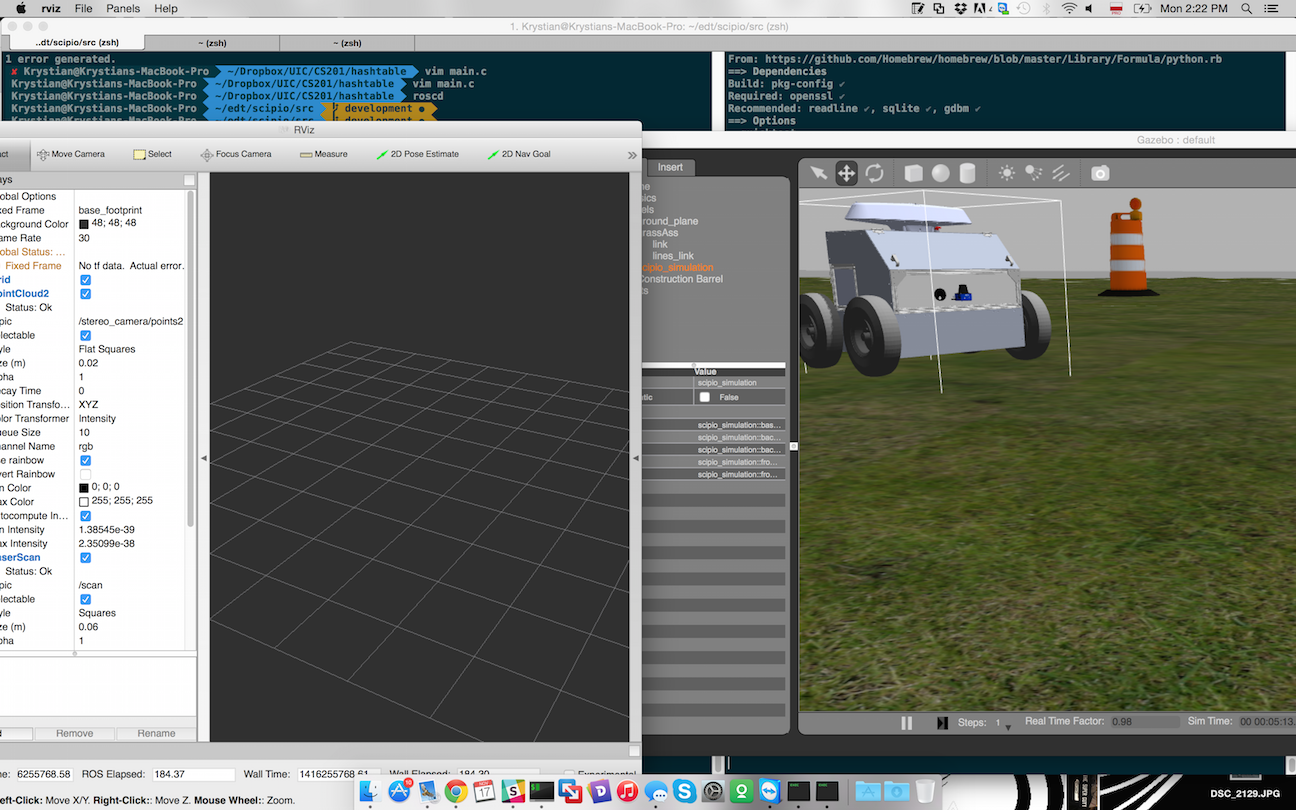
Task: Toggle the Invert Rainbow checkbox
Action: coord(85,474)
